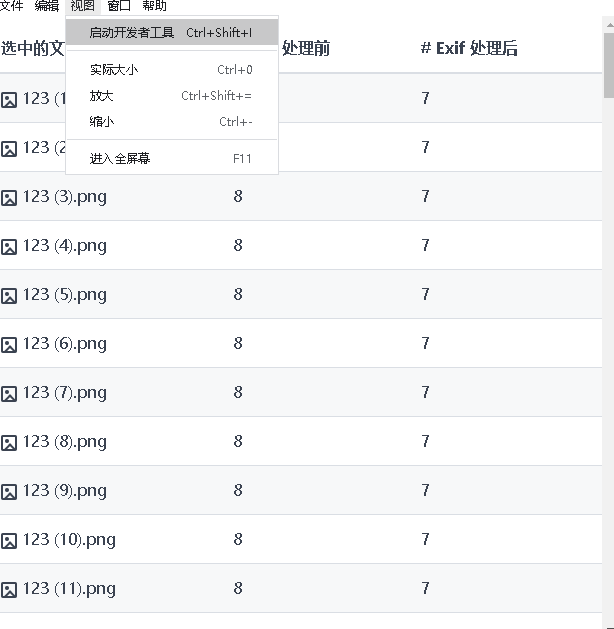The width and height of the screenshot is (614, 629).
Task: Click the # Exif 处理后 column header
Action: point(469,48)
